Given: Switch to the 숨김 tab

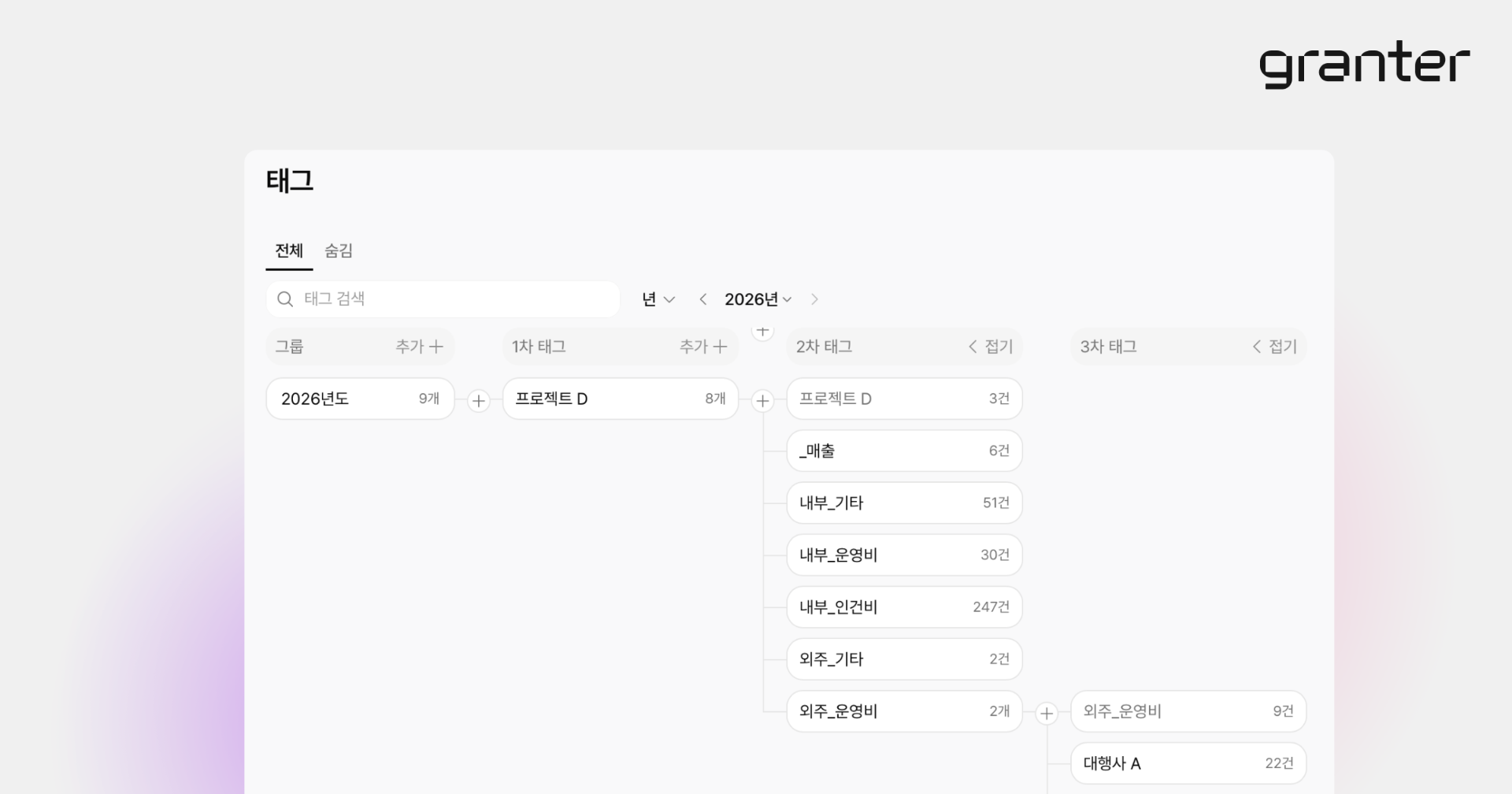Looking at the screenshot, I should 339,250.
